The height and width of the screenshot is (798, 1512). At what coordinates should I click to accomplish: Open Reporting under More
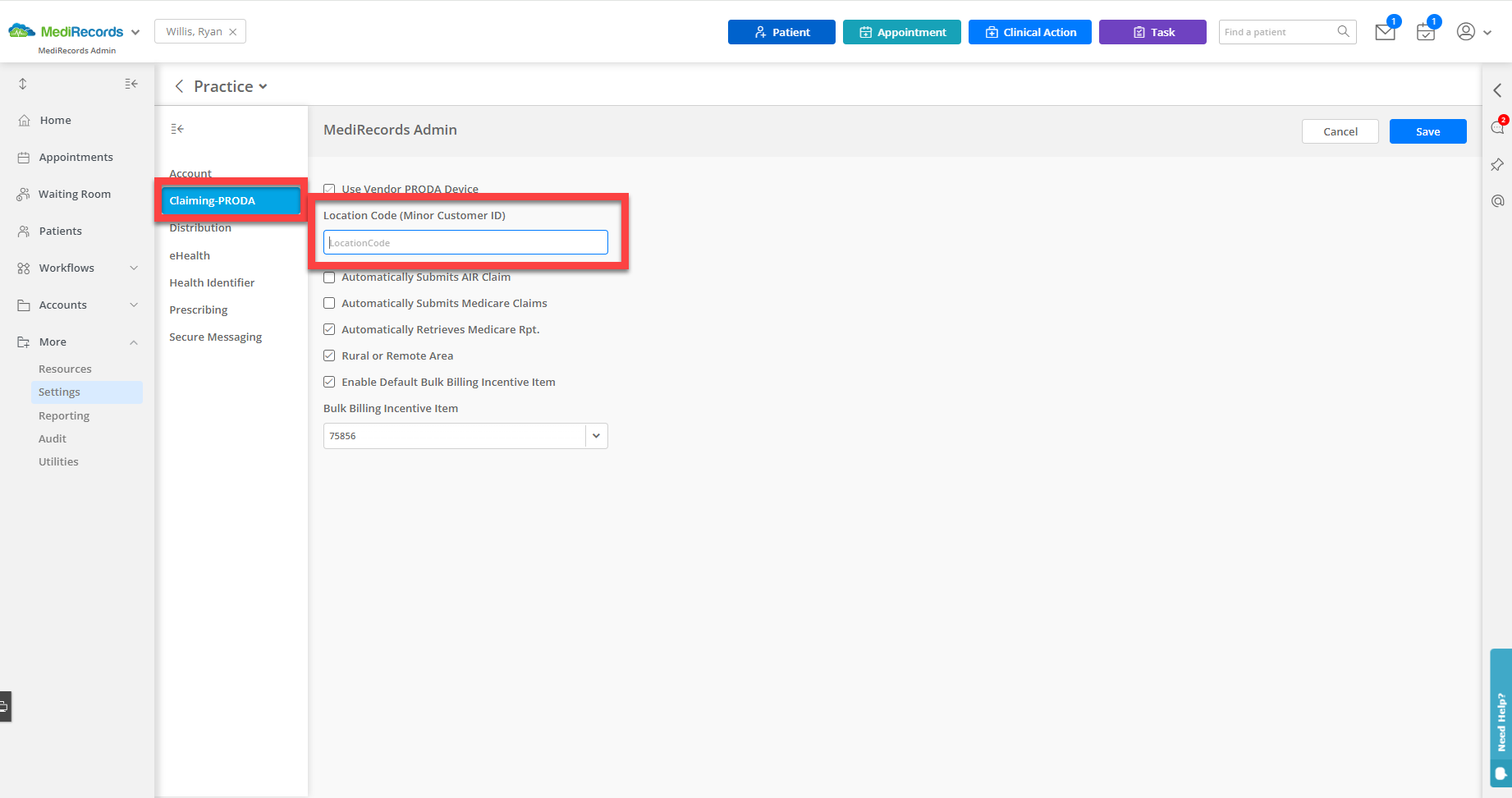click(64, 415)
